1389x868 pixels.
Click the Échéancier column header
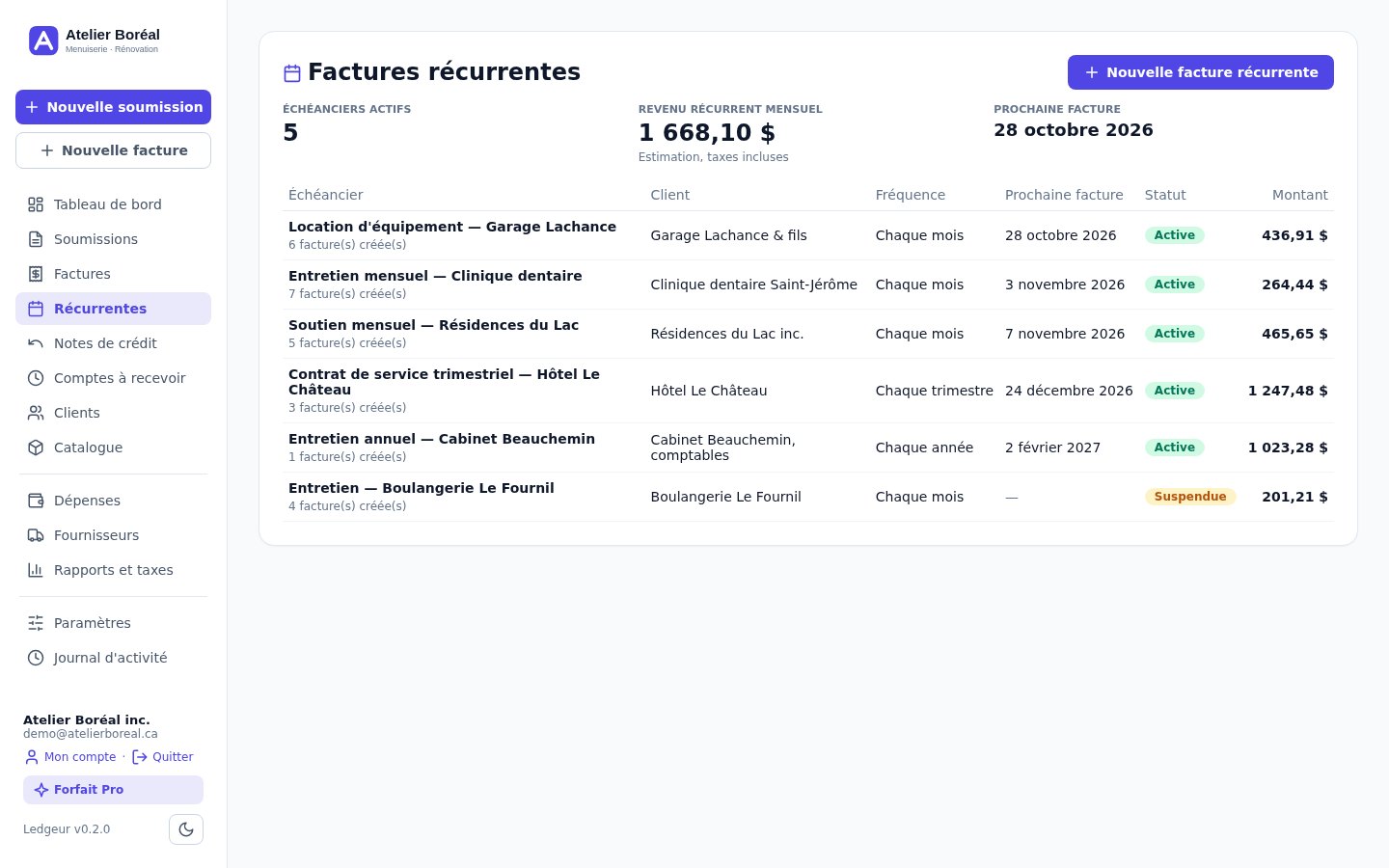click(x=326, y=195)
